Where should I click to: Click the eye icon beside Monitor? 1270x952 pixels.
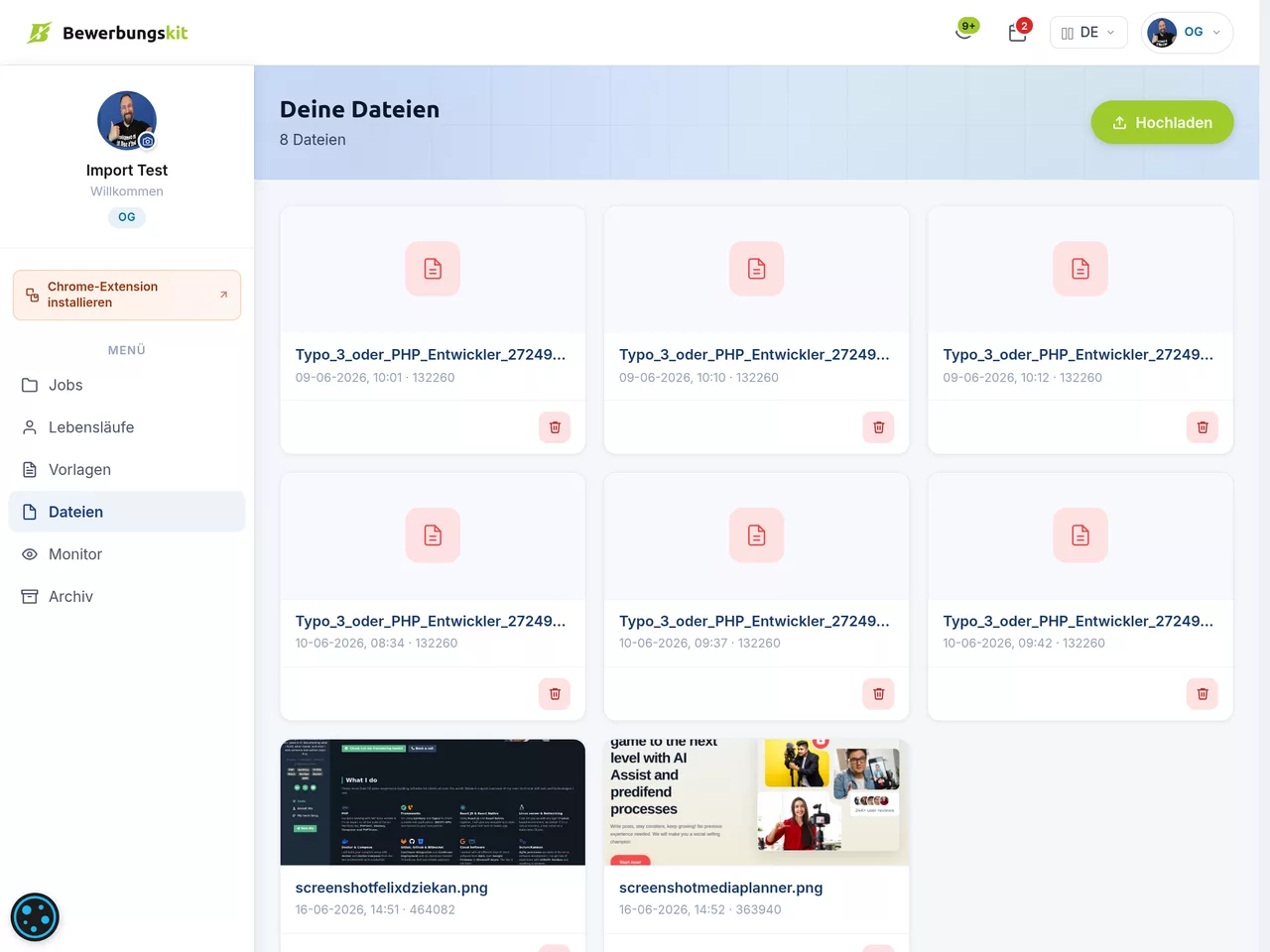point(30,554)
